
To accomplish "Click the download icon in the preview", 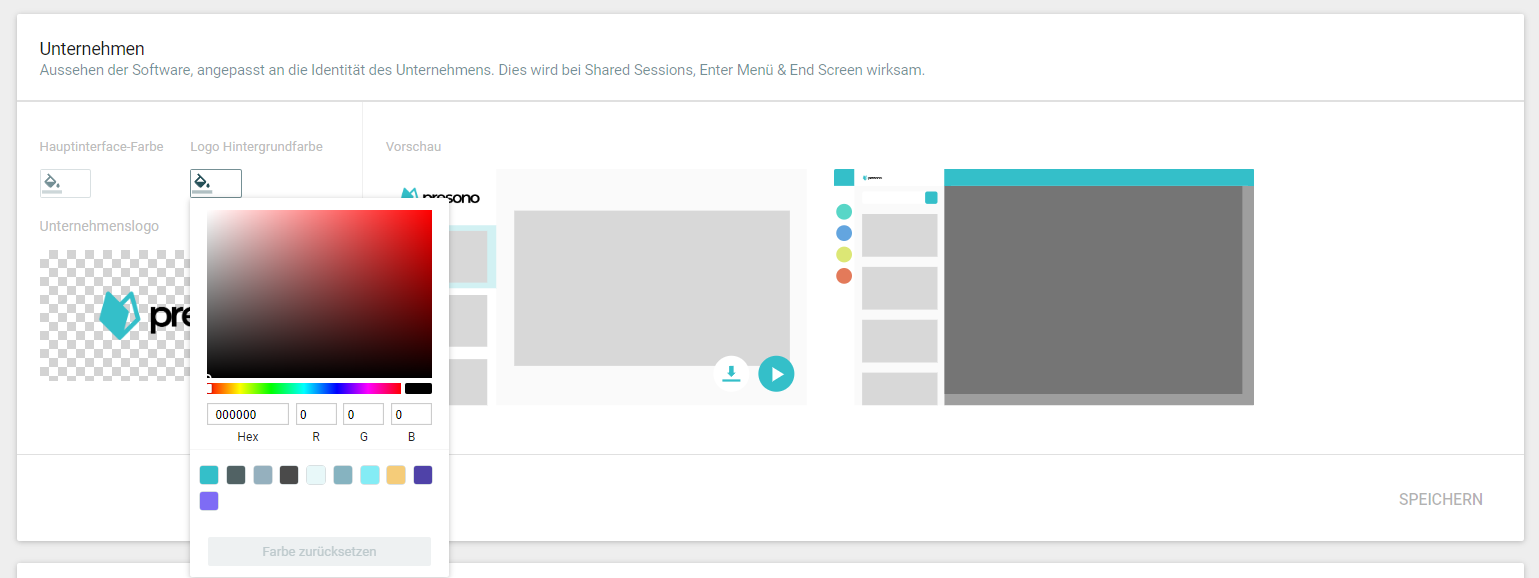I will pyautogui.click(x=731, y=373).
